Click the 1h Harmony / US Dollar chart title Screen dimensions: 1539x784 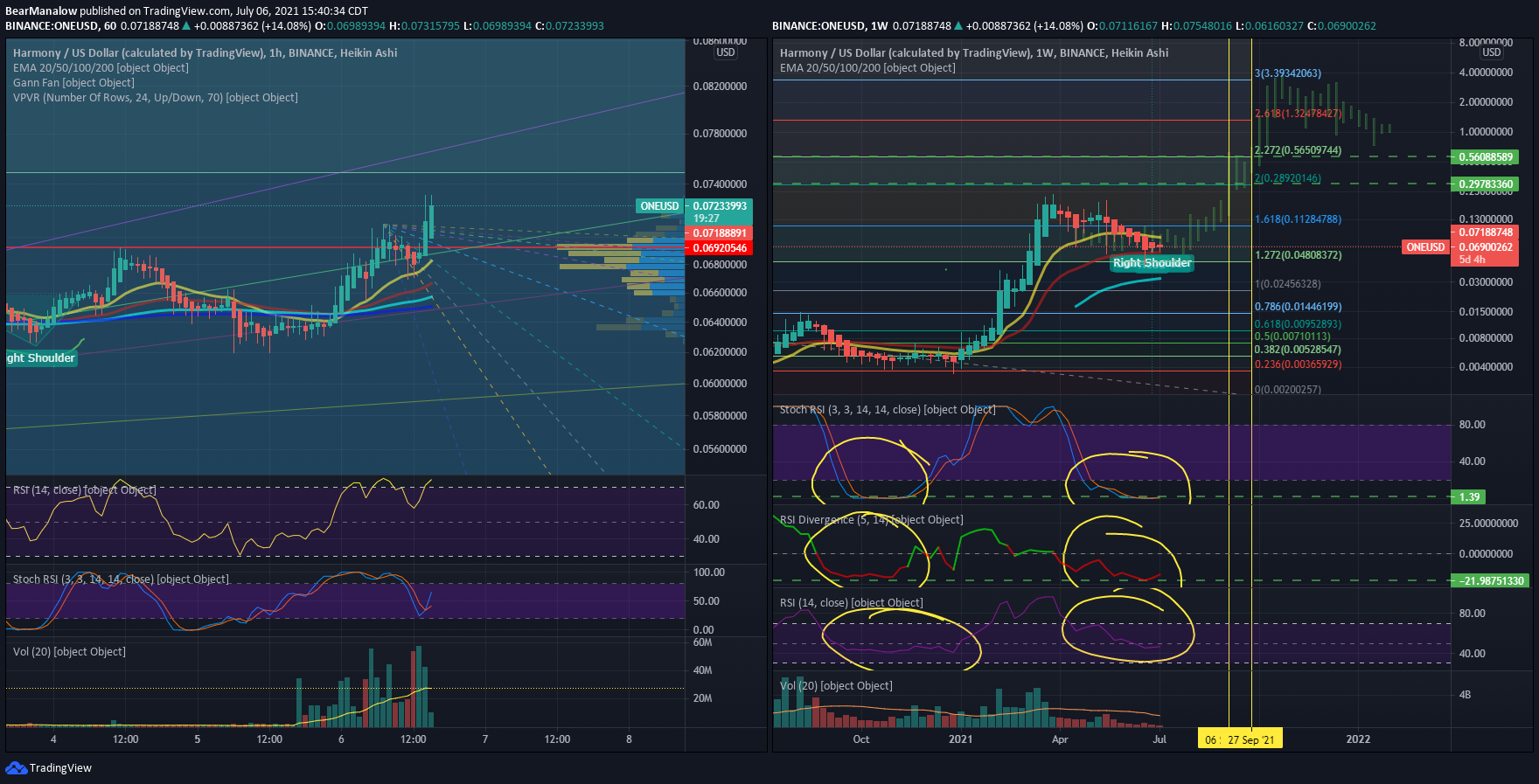click(205, 53)
